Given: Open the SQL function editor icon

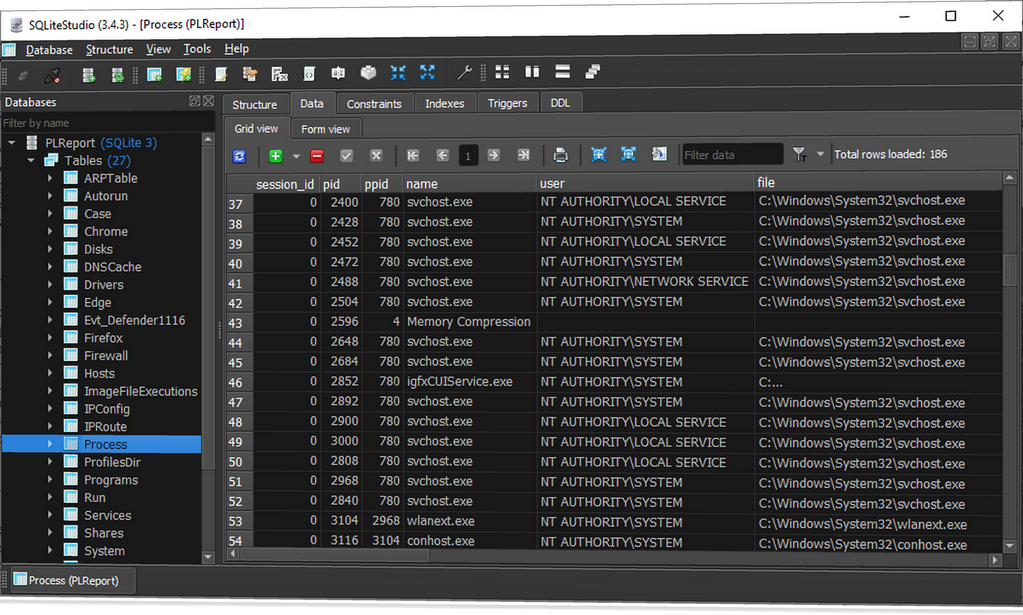Looking at the screenshot, I should click(279, 74).
